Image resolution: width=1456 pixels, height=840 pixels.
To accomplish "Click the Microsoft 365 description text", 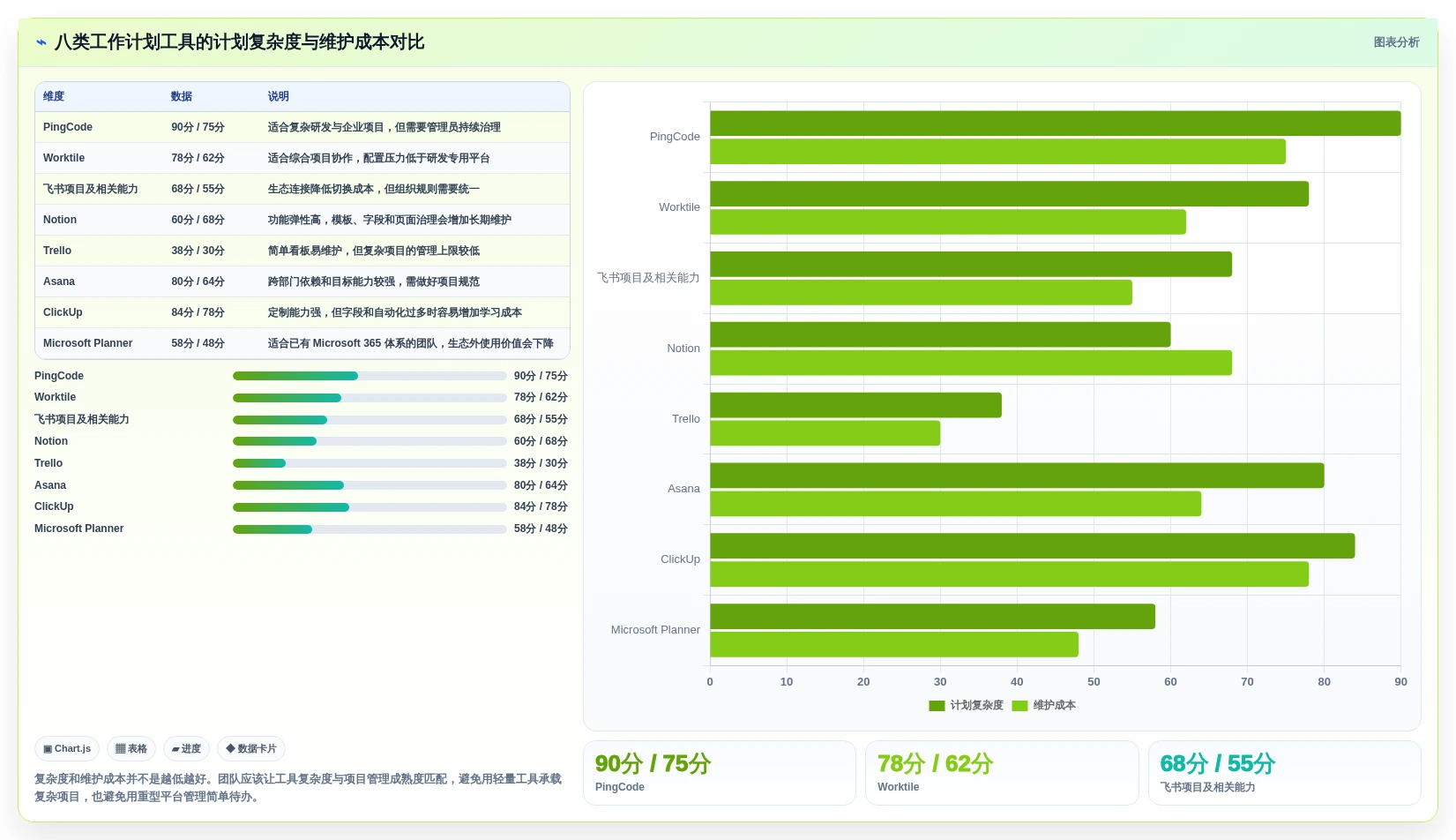I will (x=411, y=343).
